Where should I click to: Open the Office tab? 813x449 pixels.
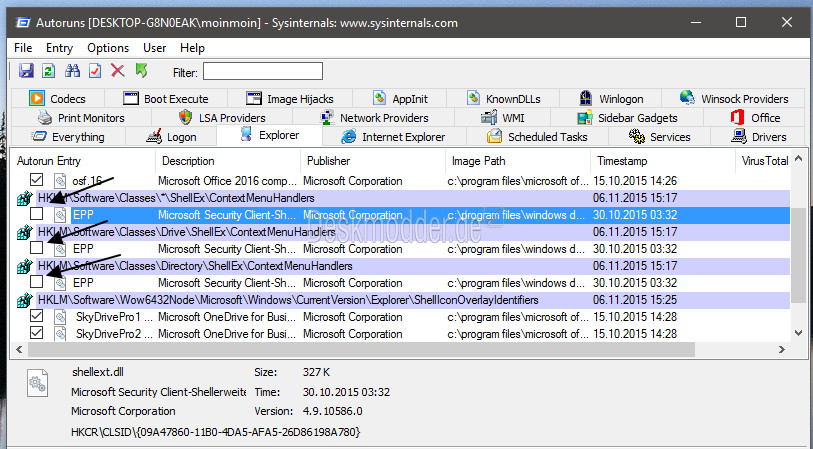(755, 118)
